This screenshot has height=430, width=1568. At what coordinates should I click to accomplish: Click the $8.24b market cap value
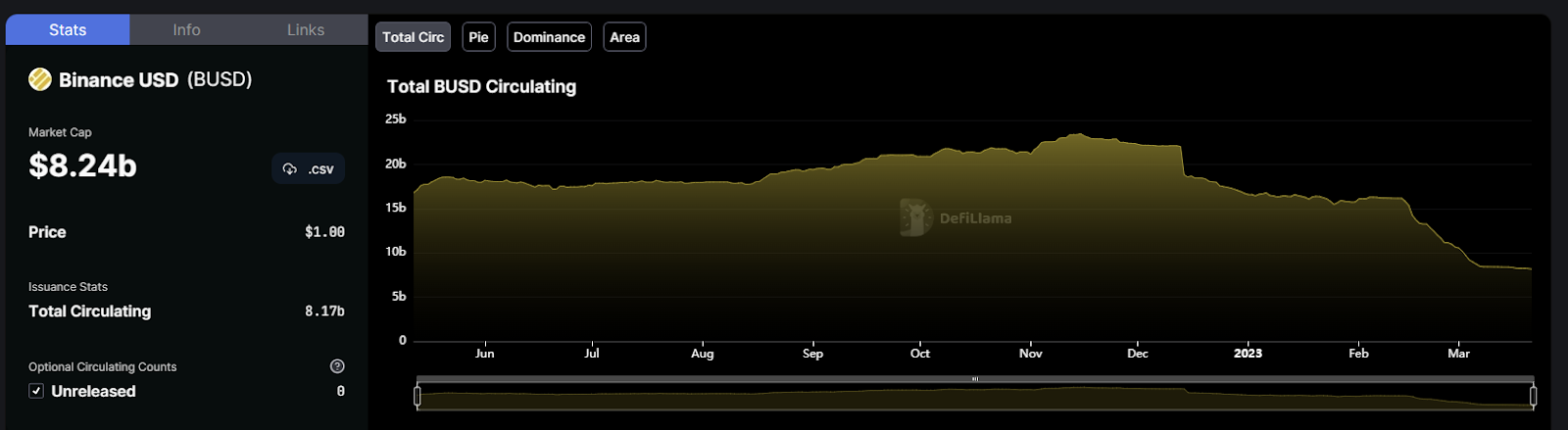click(82, 167)
